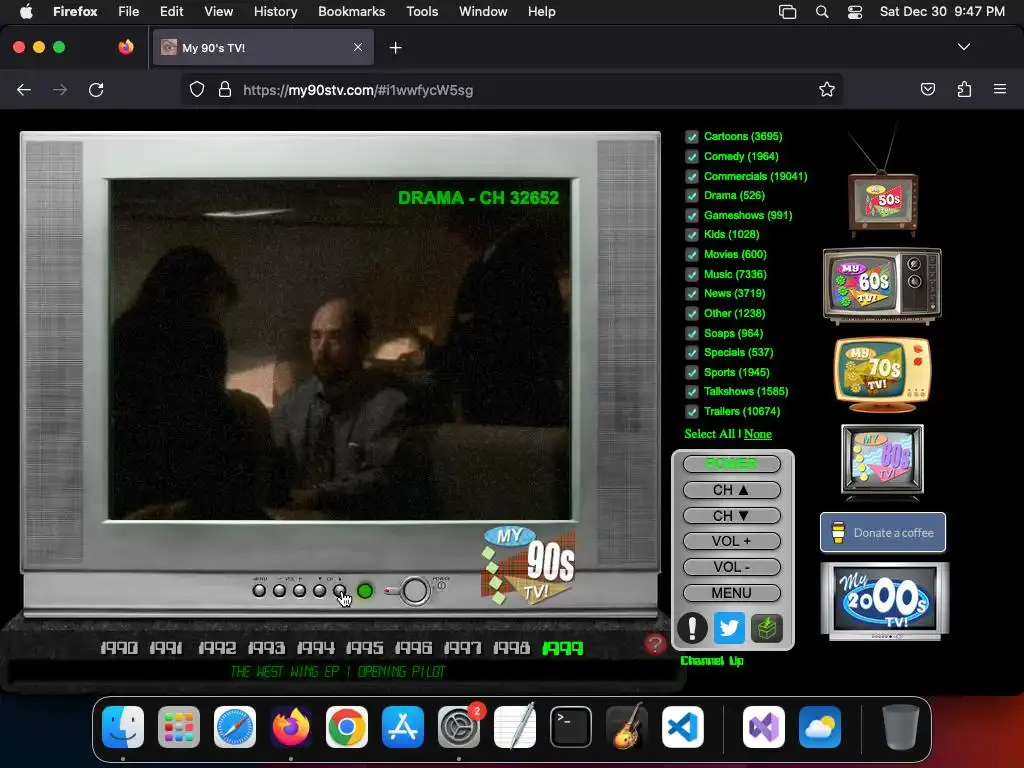Click Select All categories link

710,434
